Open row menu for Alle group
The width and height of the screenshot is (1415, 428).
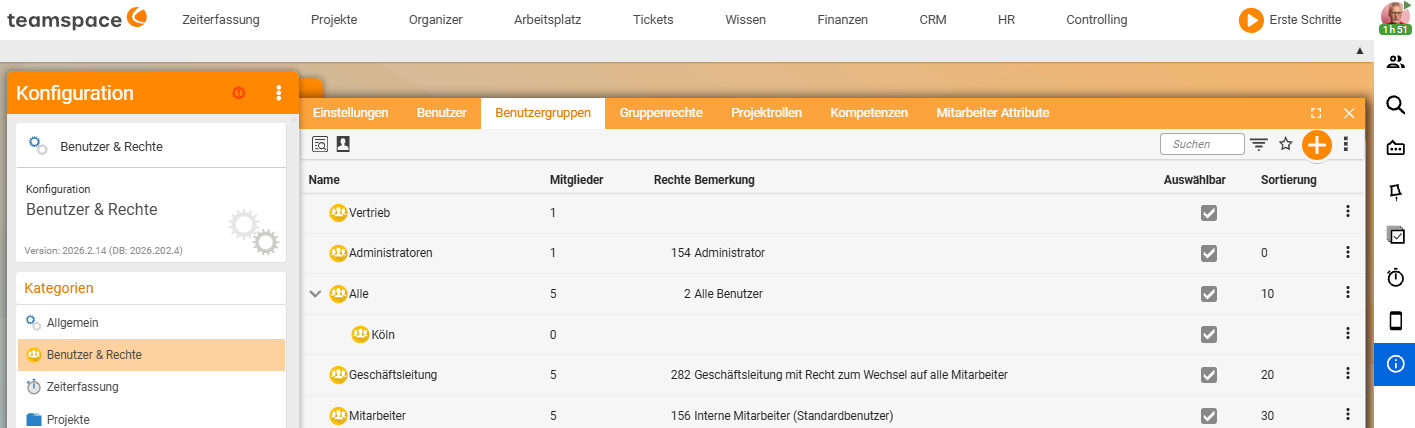(x=1348, y=293)
